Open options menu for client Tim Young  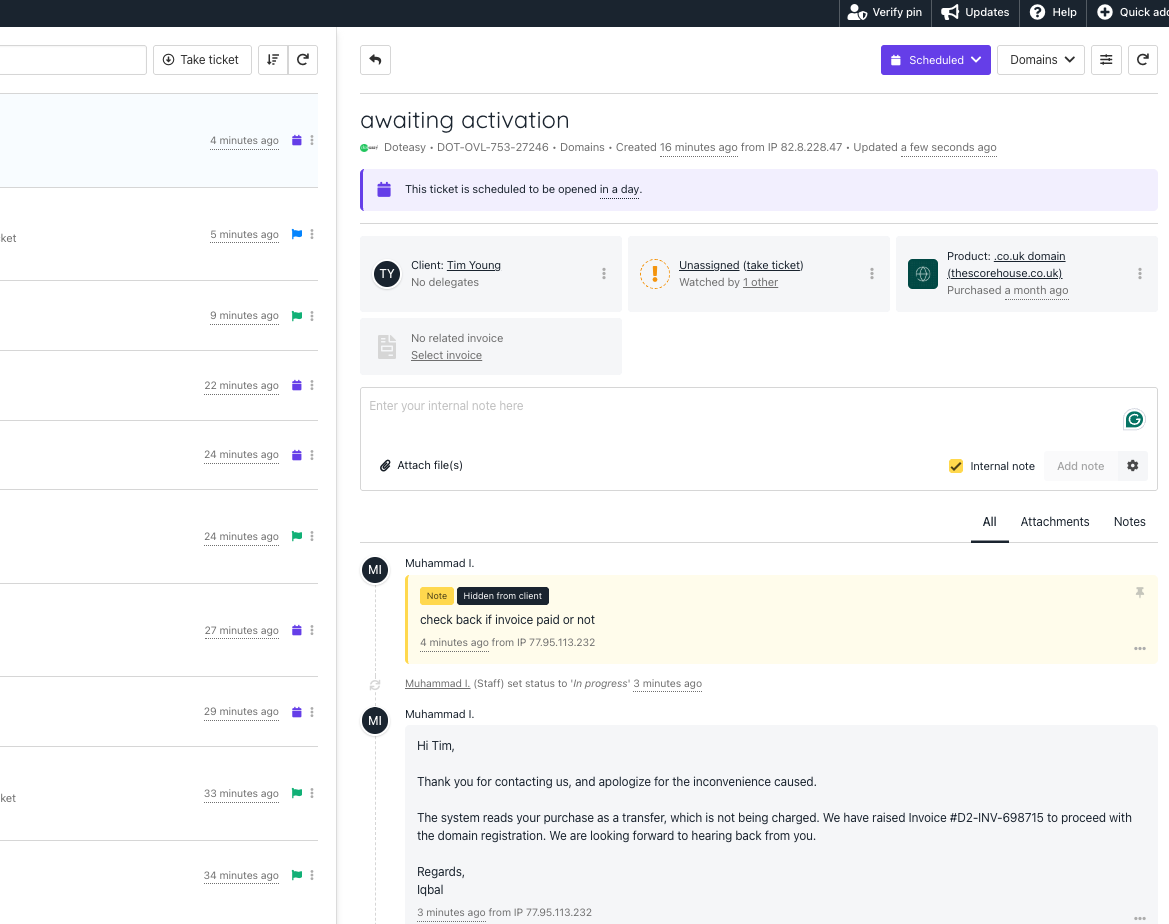[x=604, y=274]
